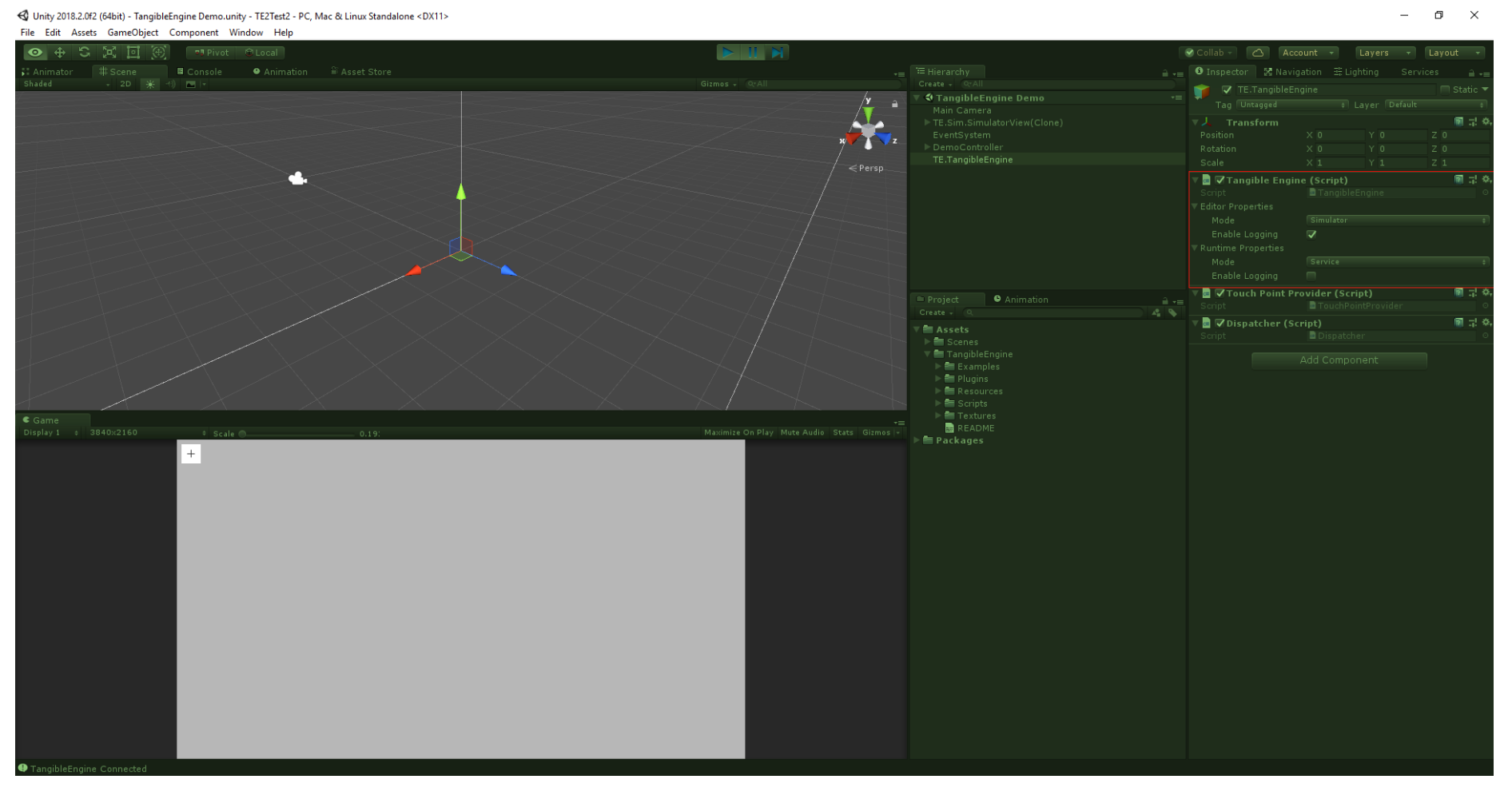
Task: Open Dispatcher script help reference
Action: (x=1459, y=323)
